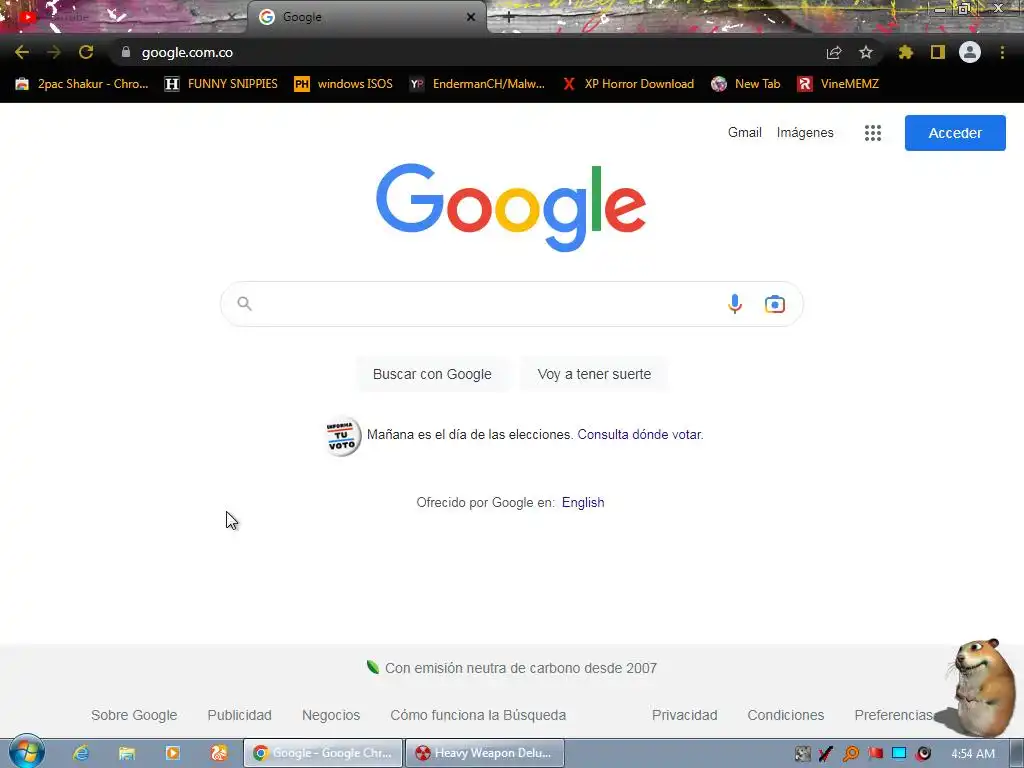Open the VineMEMZ bookmark
The width and height of the screenshot is (1024, 768).
pos(839,84)
